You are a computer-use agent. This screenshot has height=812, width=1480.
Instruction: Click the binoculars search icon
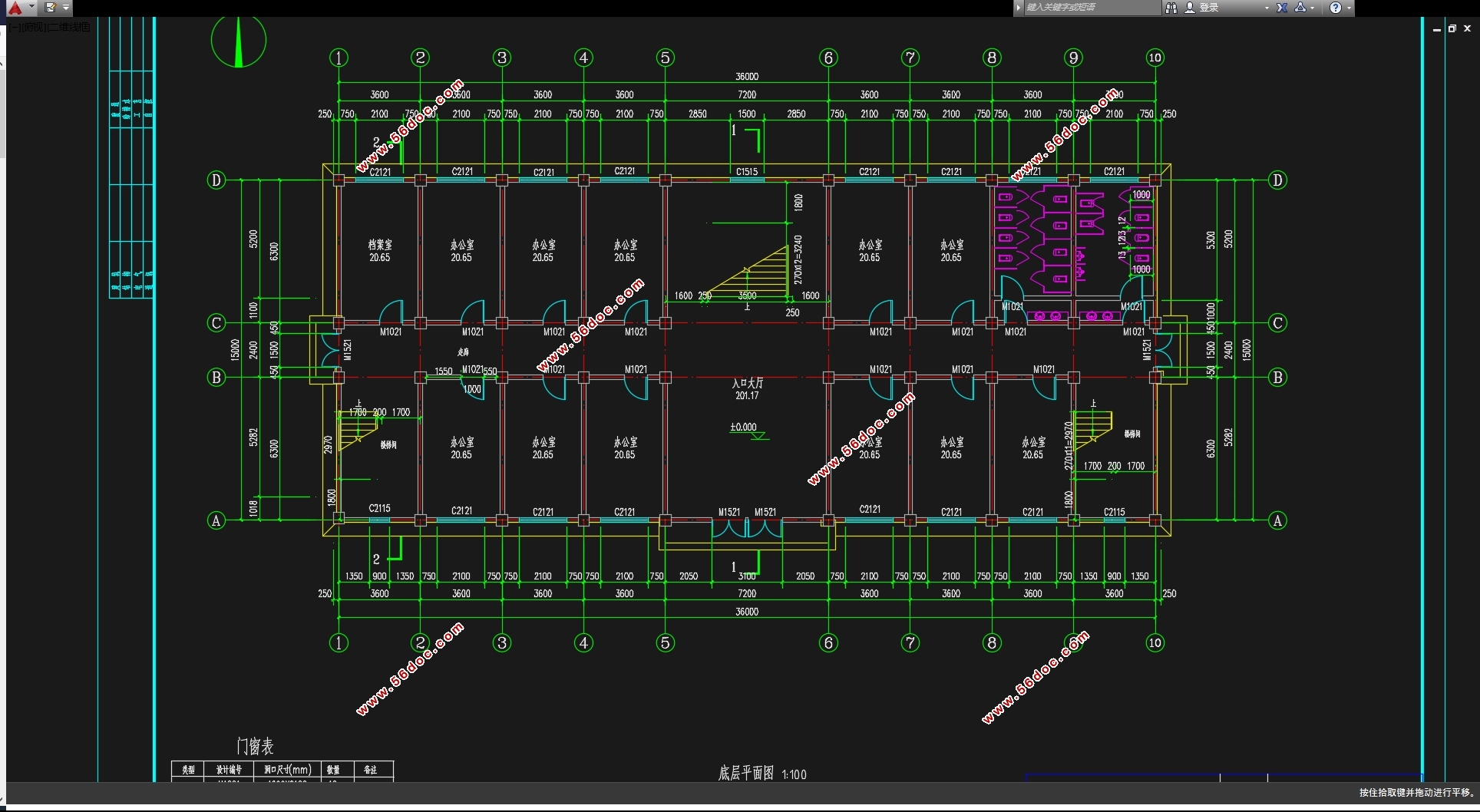1171,8
